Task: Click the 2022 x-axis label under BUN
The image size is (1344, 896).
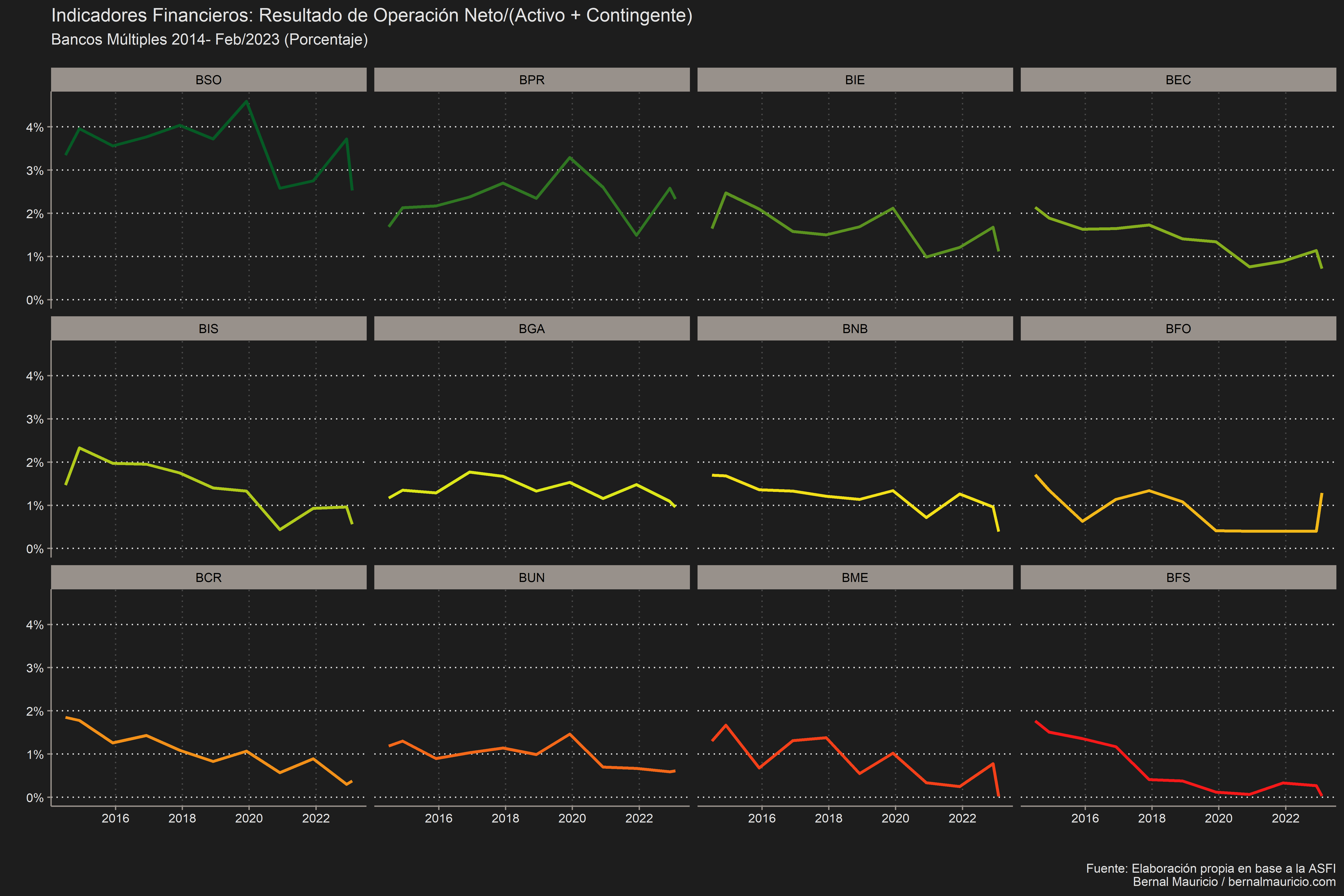Action: [x=639, y=818]
